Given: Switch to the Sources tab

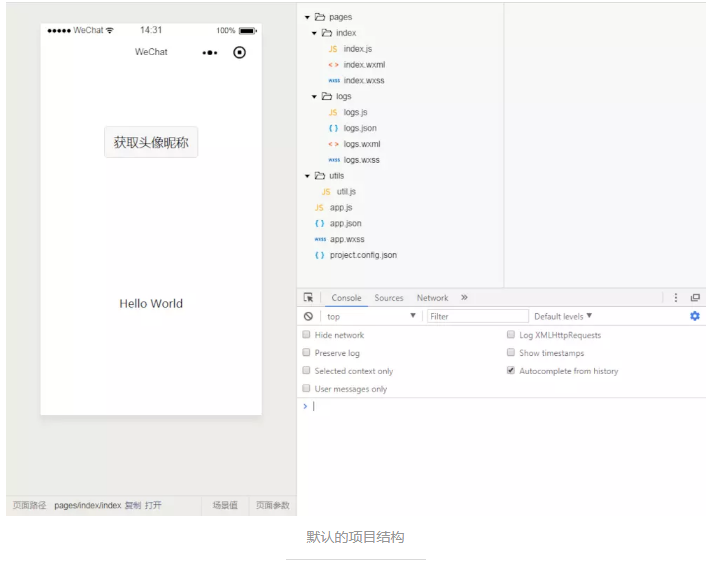Looking at the screenshot, I should point(389,298).
